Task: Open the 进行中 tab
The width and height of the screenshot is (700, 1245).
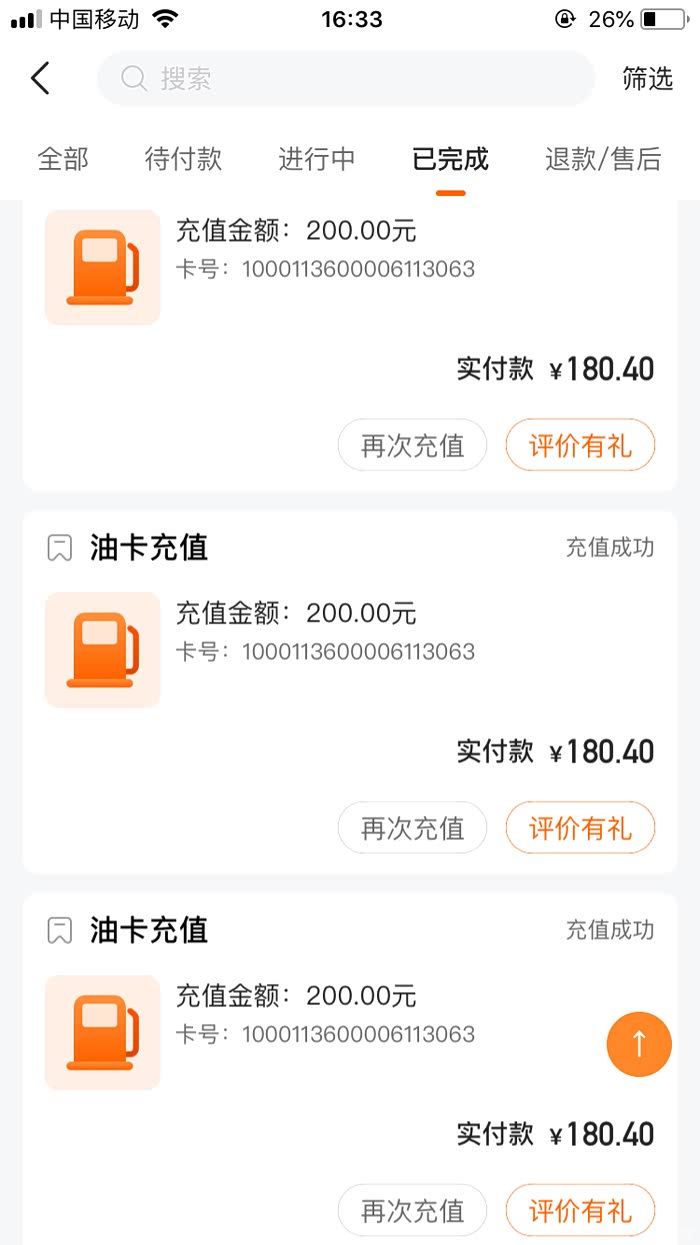Action: [316, 159]
